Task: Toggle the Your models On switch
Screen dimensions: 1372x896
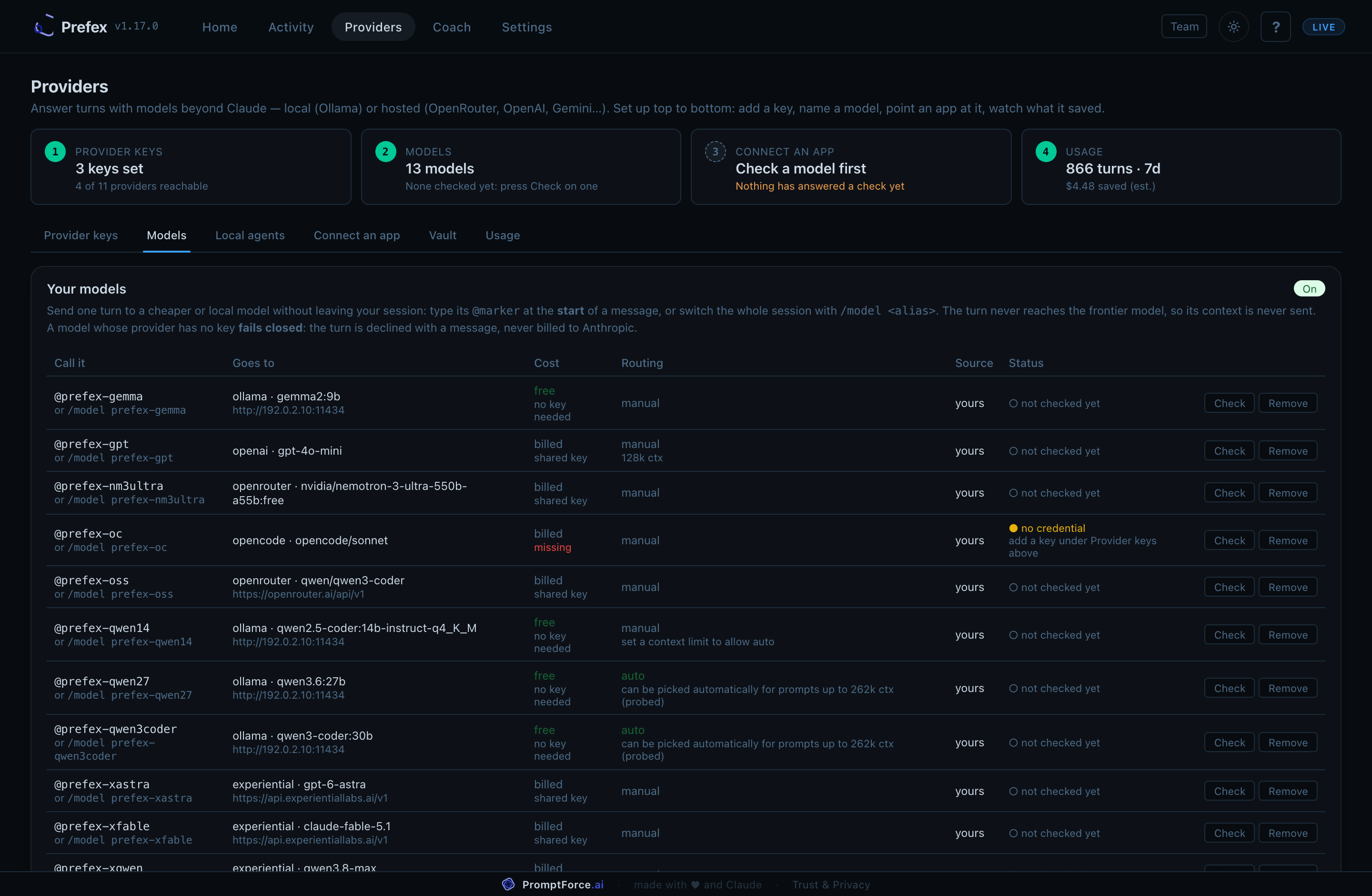Action: tap(1309, 288)
